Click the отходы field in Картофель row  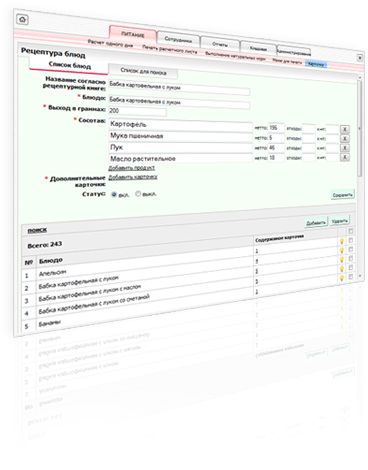[308, 129]
